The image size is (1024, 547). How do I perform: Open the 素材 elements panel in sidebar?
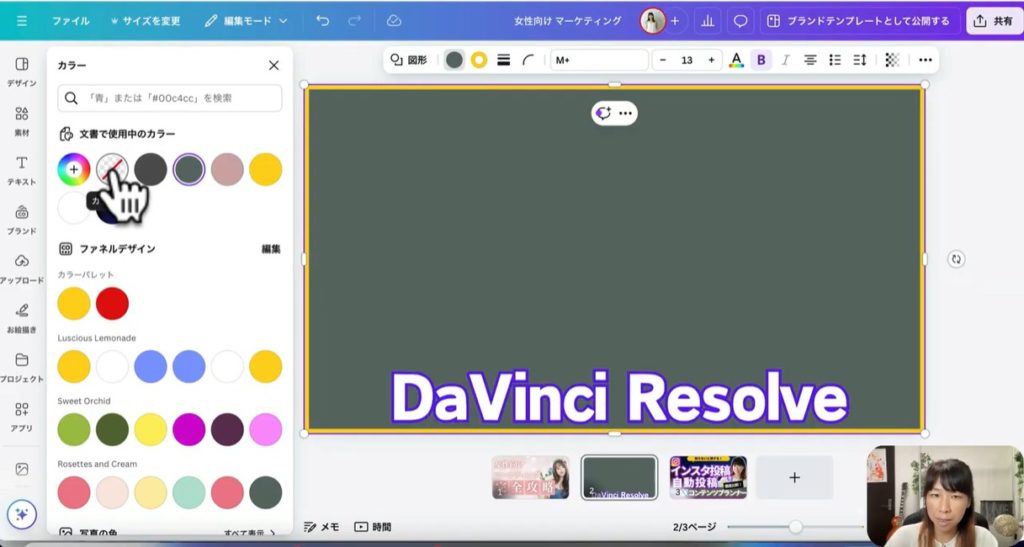(21, 120)
